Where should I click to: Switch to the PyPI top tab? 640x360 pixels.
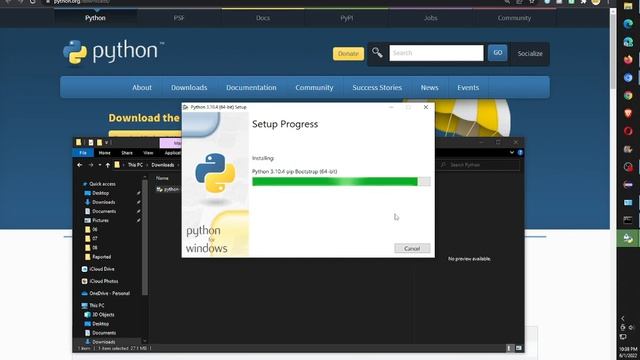347,18
